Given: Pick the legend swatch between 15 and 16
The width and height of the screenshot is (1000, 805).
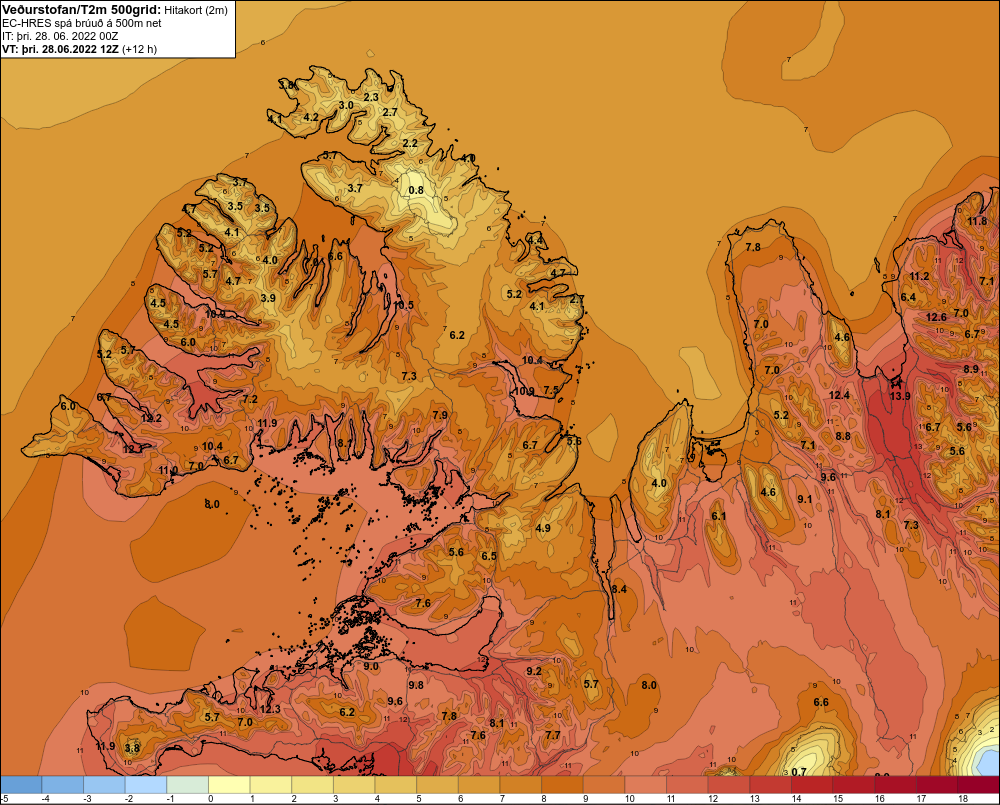Looking at the screenshot, I should point(854,784).
